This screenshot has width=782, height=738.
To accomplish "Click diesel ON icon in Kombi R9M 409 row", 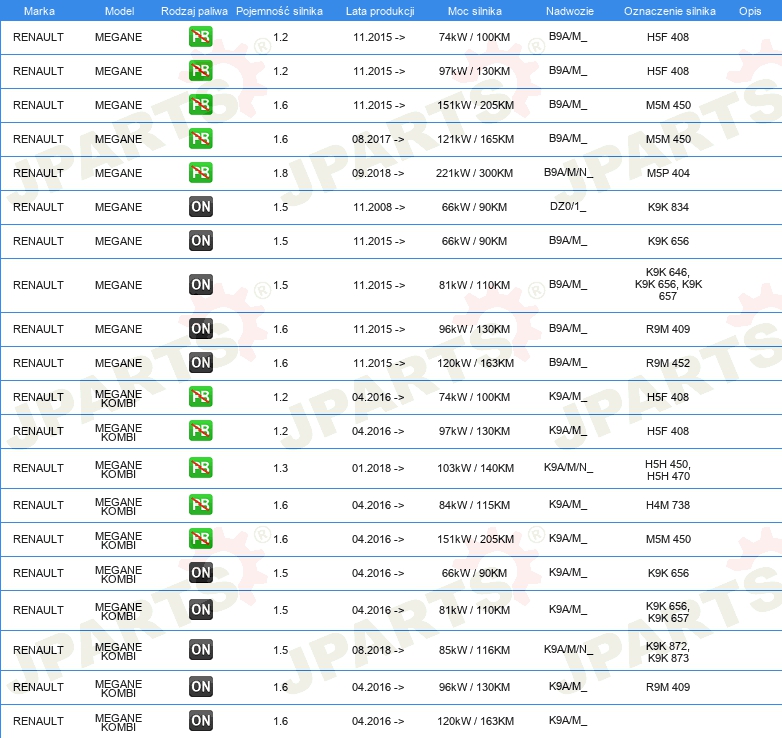I will coord(200,687).
